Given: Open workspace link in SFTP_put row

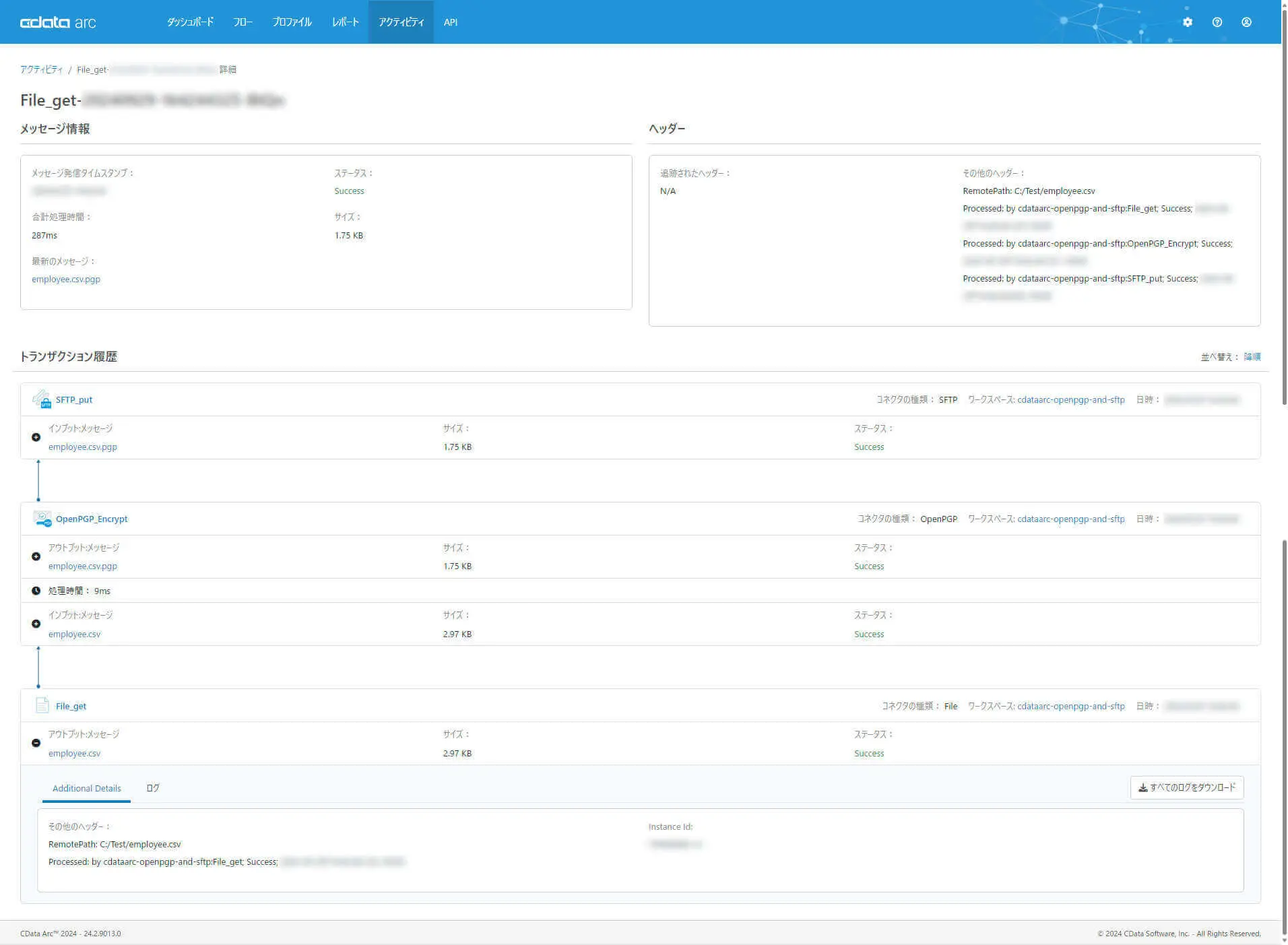Looking at the screenshot, I should (1071, 399).
